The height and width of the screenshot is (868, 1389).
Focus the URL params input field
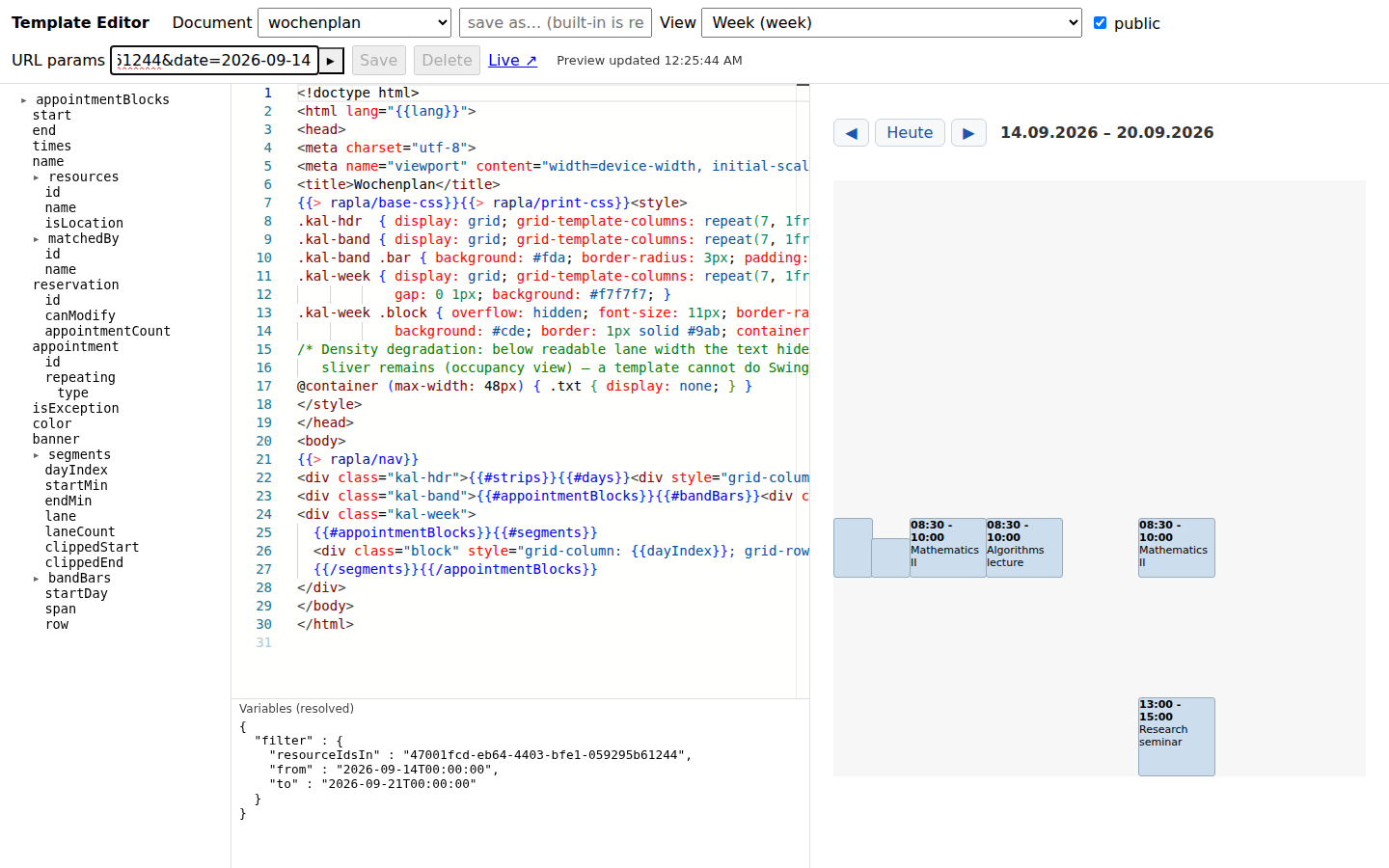point(213,60)
